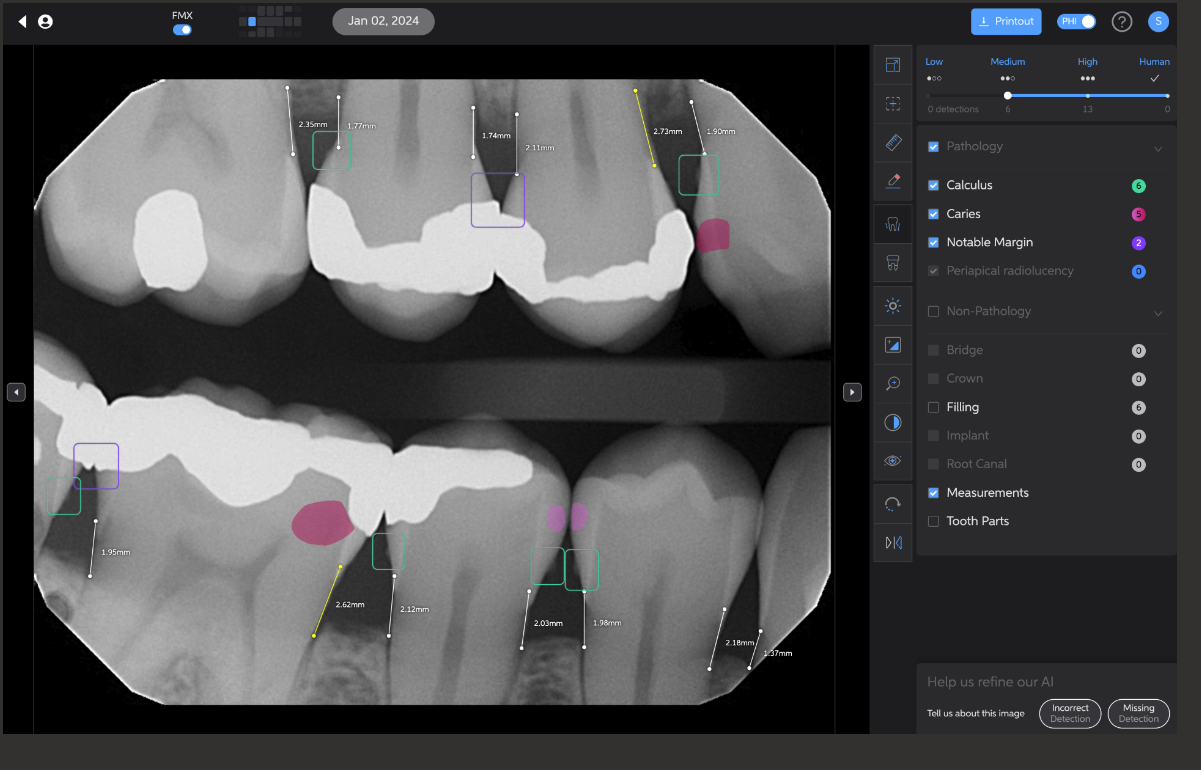Expand the Non-Pathology section chevron
1201x770 pixels.
coord(1158,313)
